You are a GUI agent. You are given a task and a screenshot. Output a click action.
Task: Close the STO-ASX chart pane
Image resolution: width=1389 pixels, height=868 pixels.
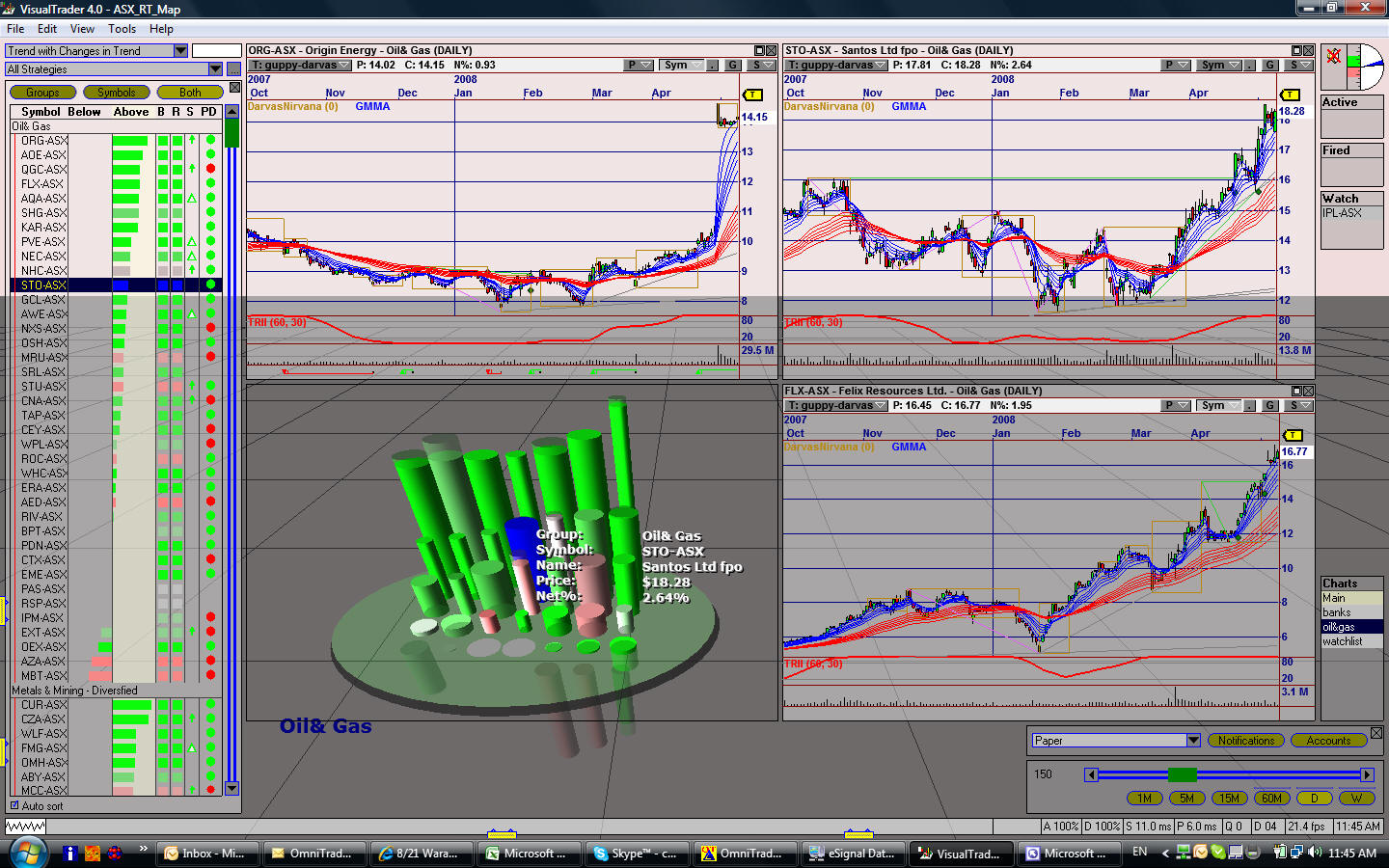tap(1309, 50)
